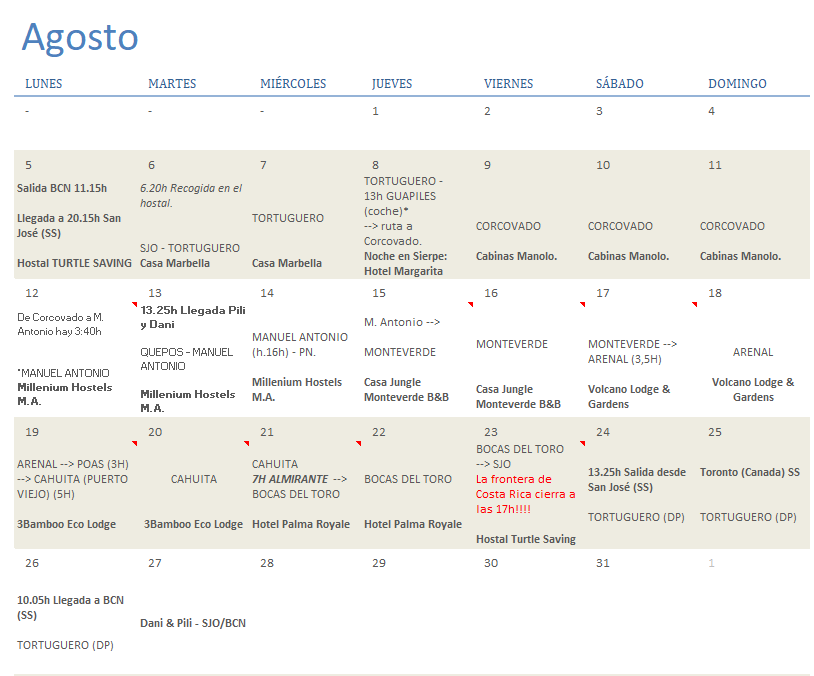Click the Agosto month title
This screenshot has height=676, width=814.
point(80,37)
